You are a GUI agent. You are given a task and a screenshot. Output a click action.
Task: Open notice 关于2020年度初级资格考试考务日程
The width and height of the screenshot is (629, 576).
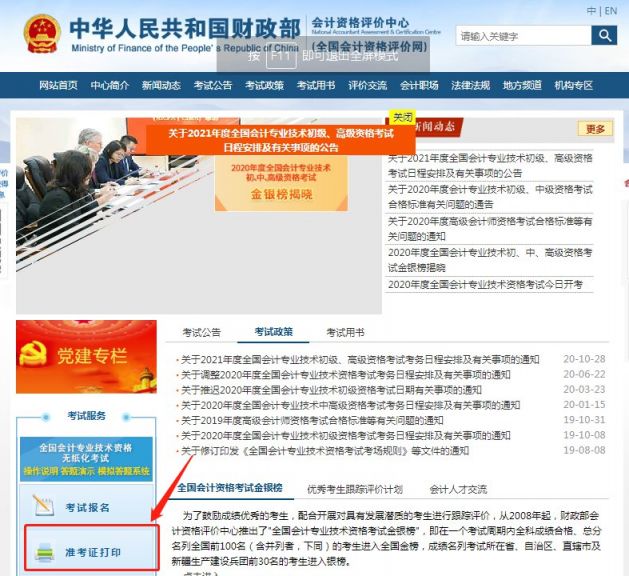[x=345, y=436]
